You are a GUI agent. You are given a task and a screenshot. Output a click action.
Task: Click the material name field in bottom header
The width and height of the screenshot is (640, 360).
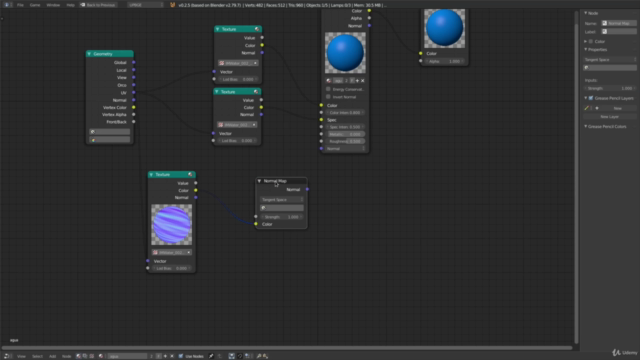coord(127,356)
